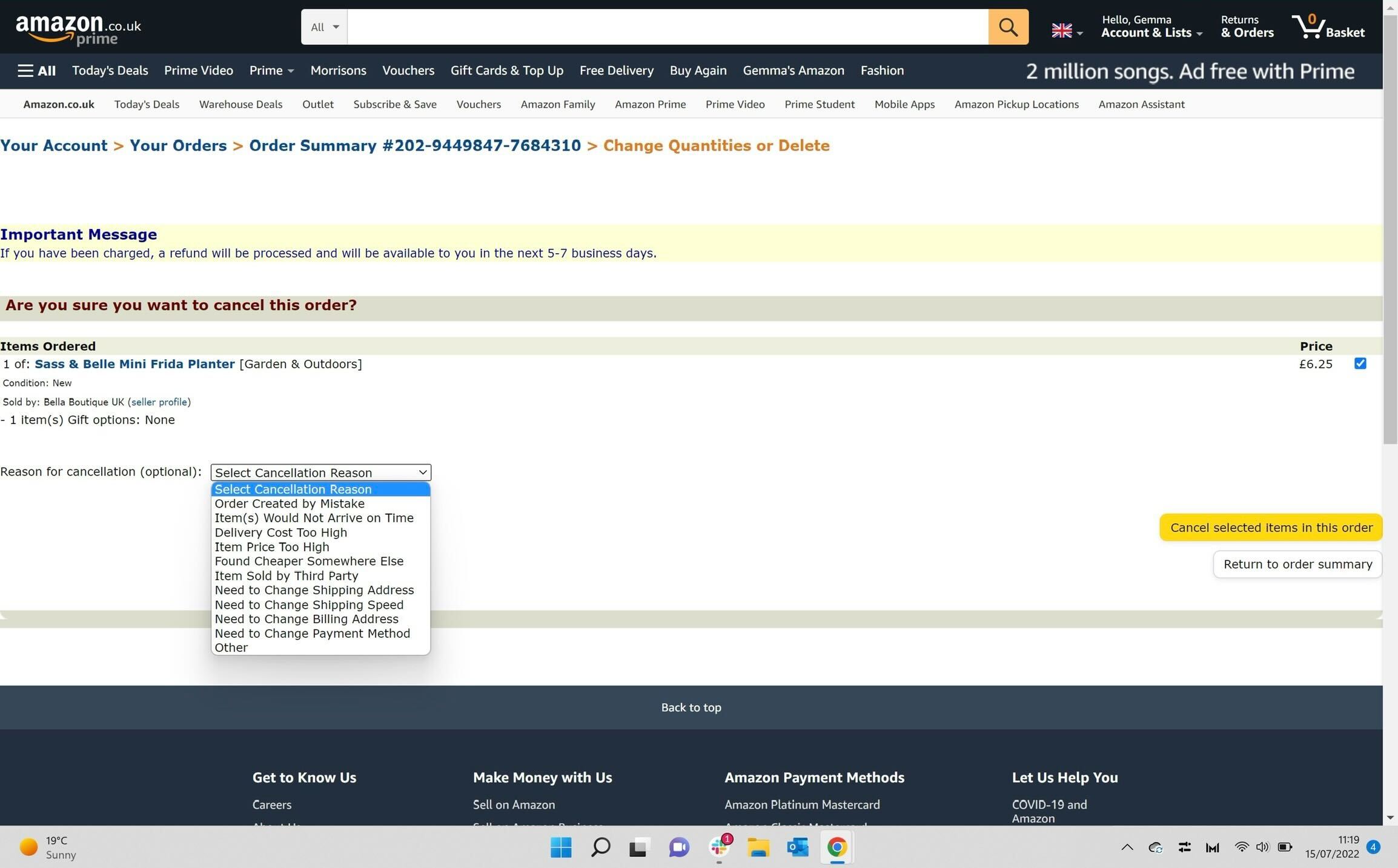The image size is (1398, 868).
Task: Click Return to order summary button
Action: pyautogui.click(x=1297, y=565)
